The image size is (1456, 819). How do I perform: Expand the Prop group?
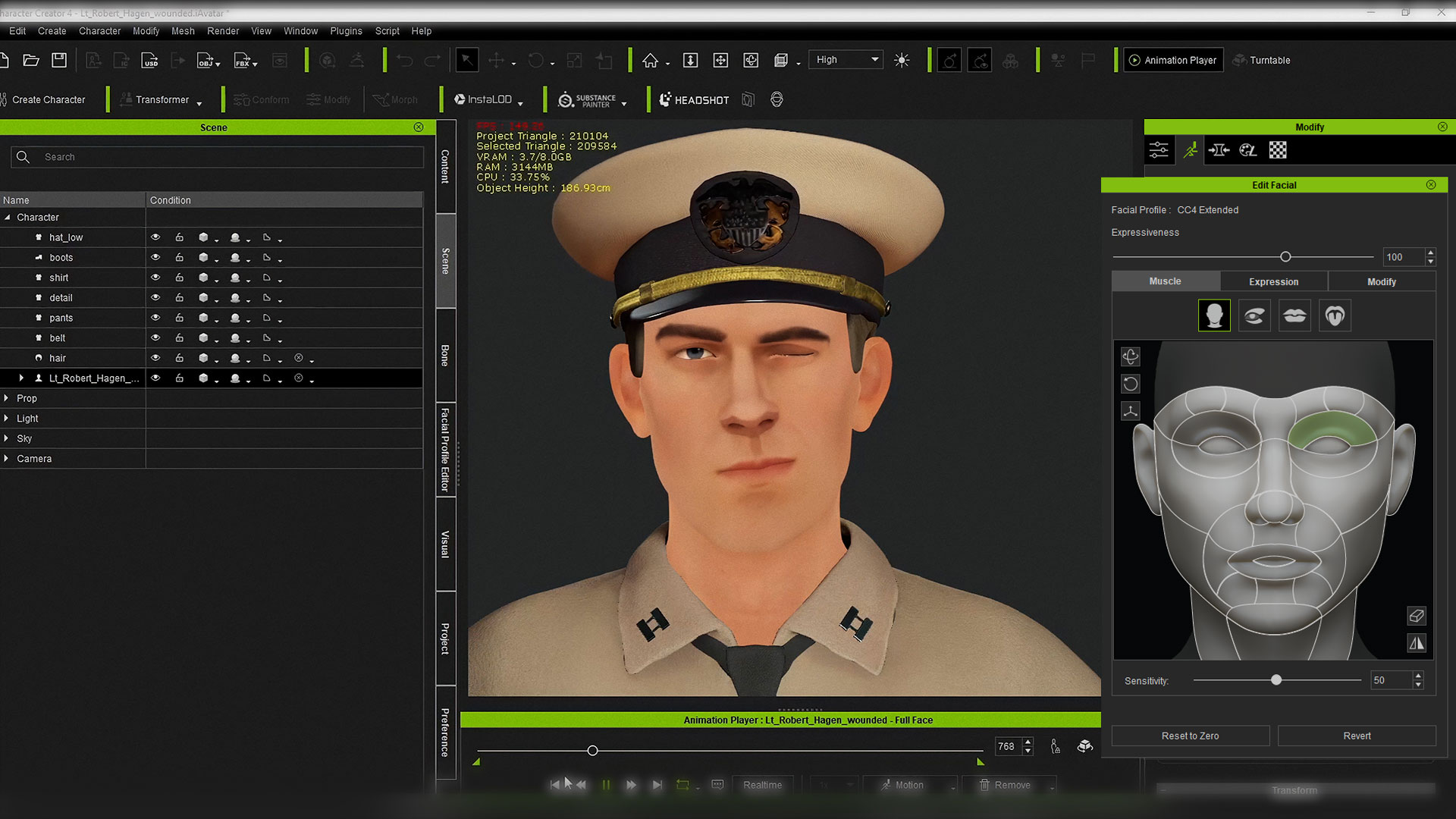click(6, 398)
